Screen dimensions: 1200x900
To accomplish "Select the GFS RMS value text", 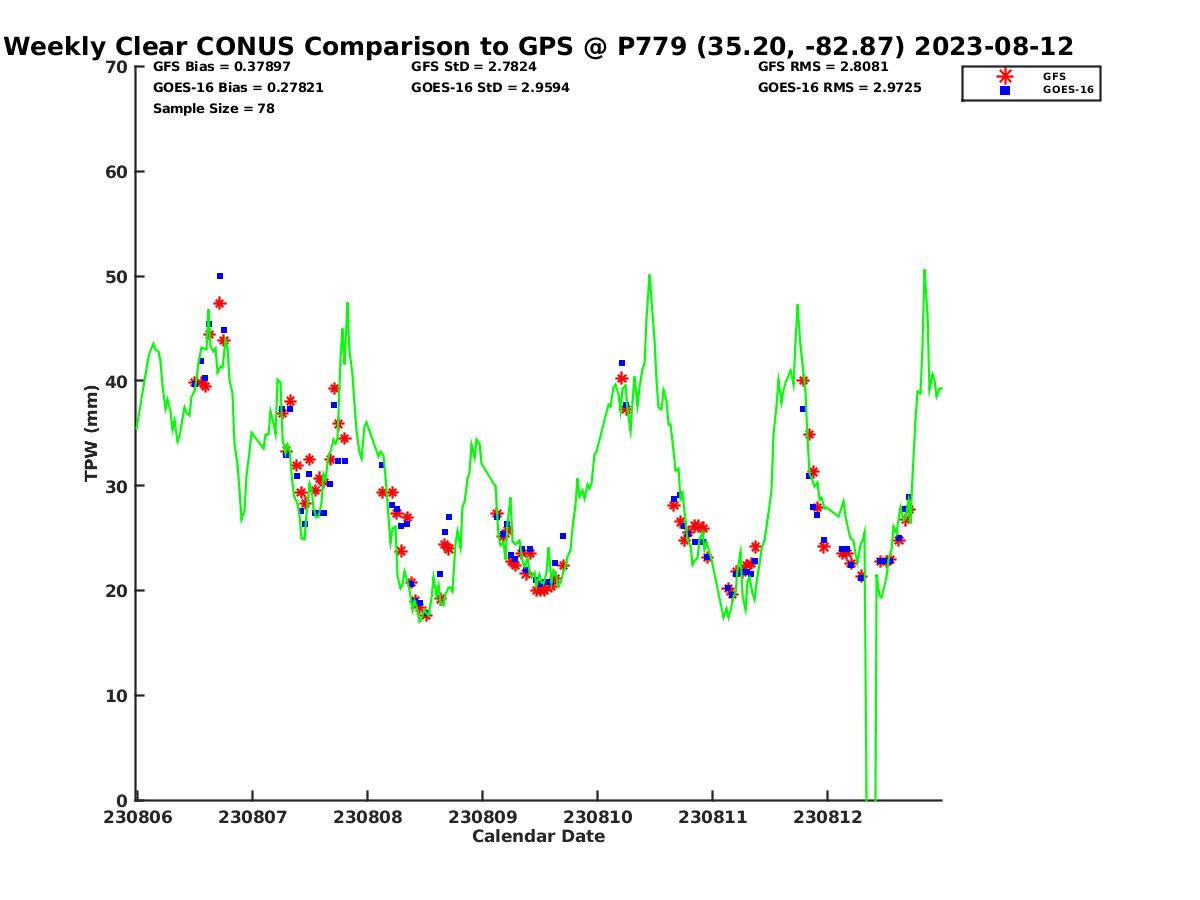I will 823,67.
